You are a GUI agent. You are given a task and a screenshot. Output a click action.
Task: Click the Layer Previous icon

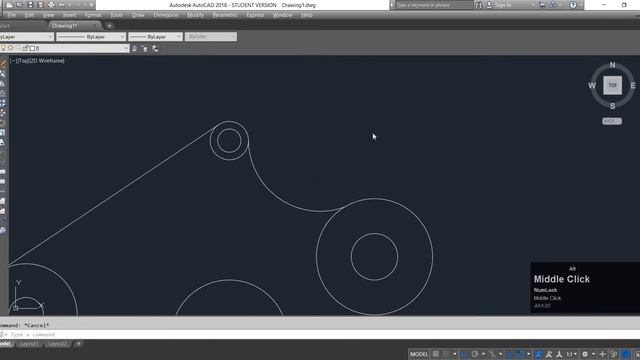[144, 48]
